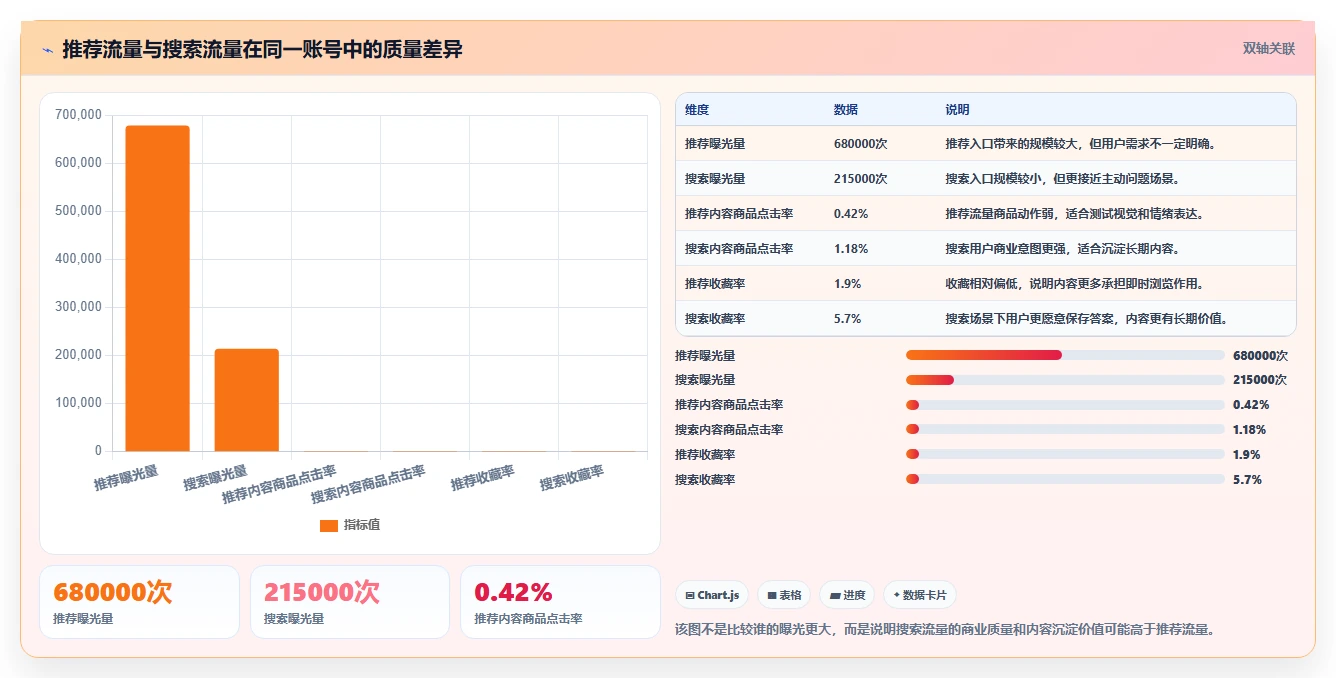Image resolution: width=1336 pixels, height=678 pixels.
Task: Select table cell 1.9%
Action: click(848, 284)
